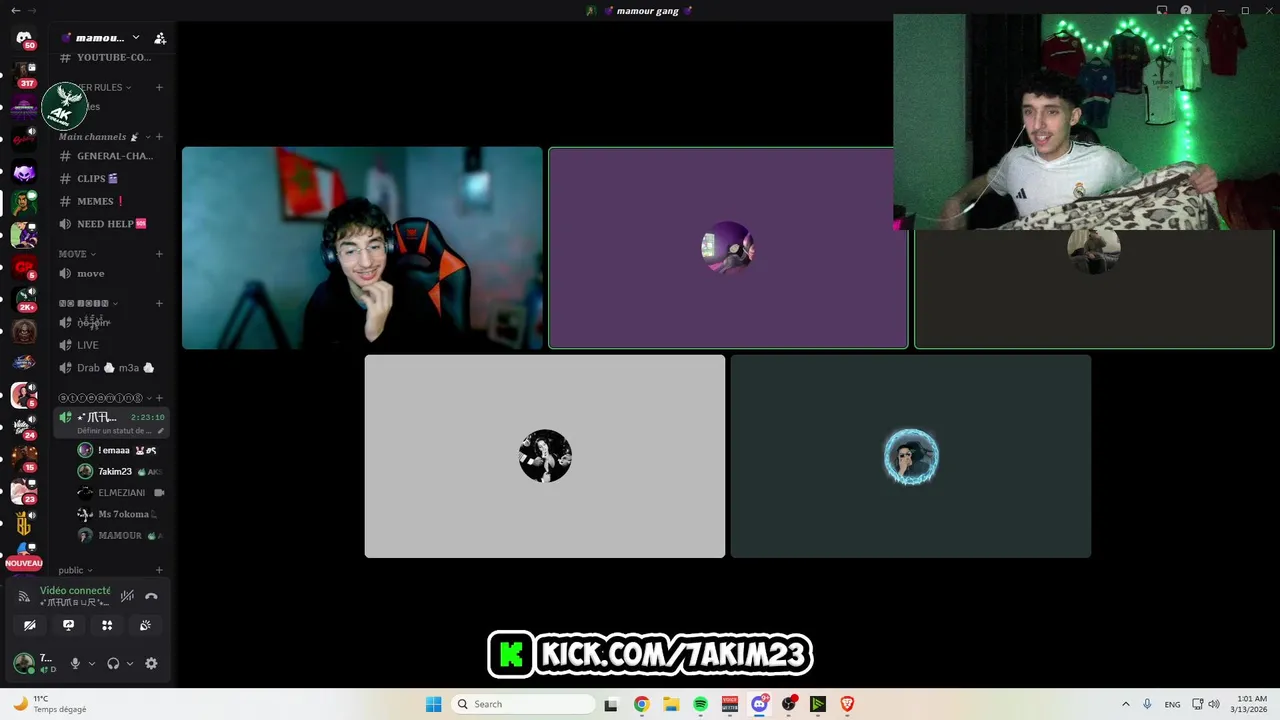
Task: Open activities launcher icon in voice panel
Action: [x=107, y=625]
